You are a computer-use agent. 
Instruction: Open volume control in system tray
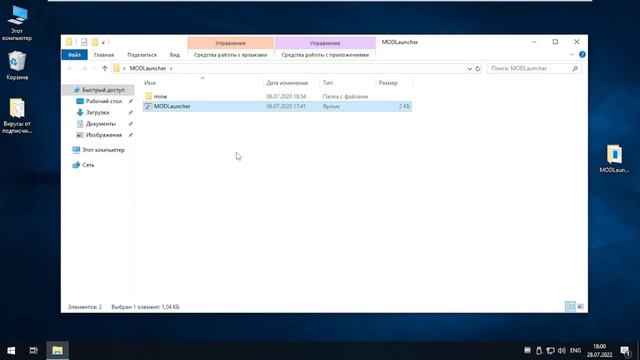(562, 351)
